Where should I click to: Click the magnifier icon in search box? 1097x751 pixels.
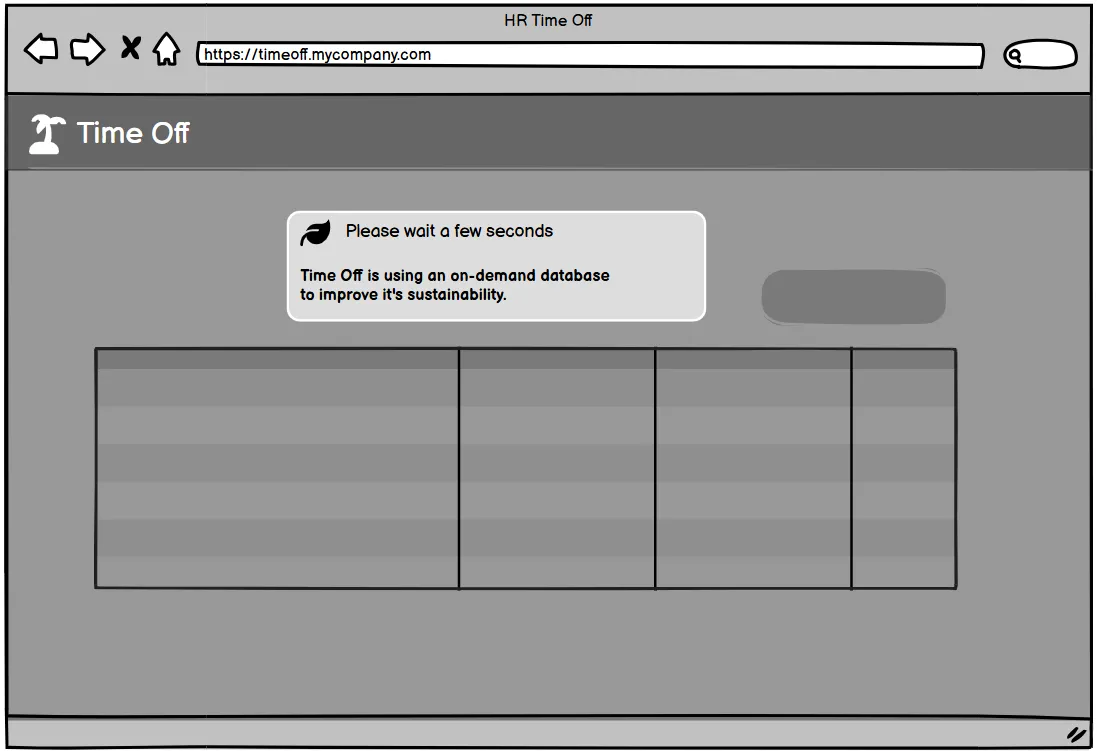point(1015,56)
